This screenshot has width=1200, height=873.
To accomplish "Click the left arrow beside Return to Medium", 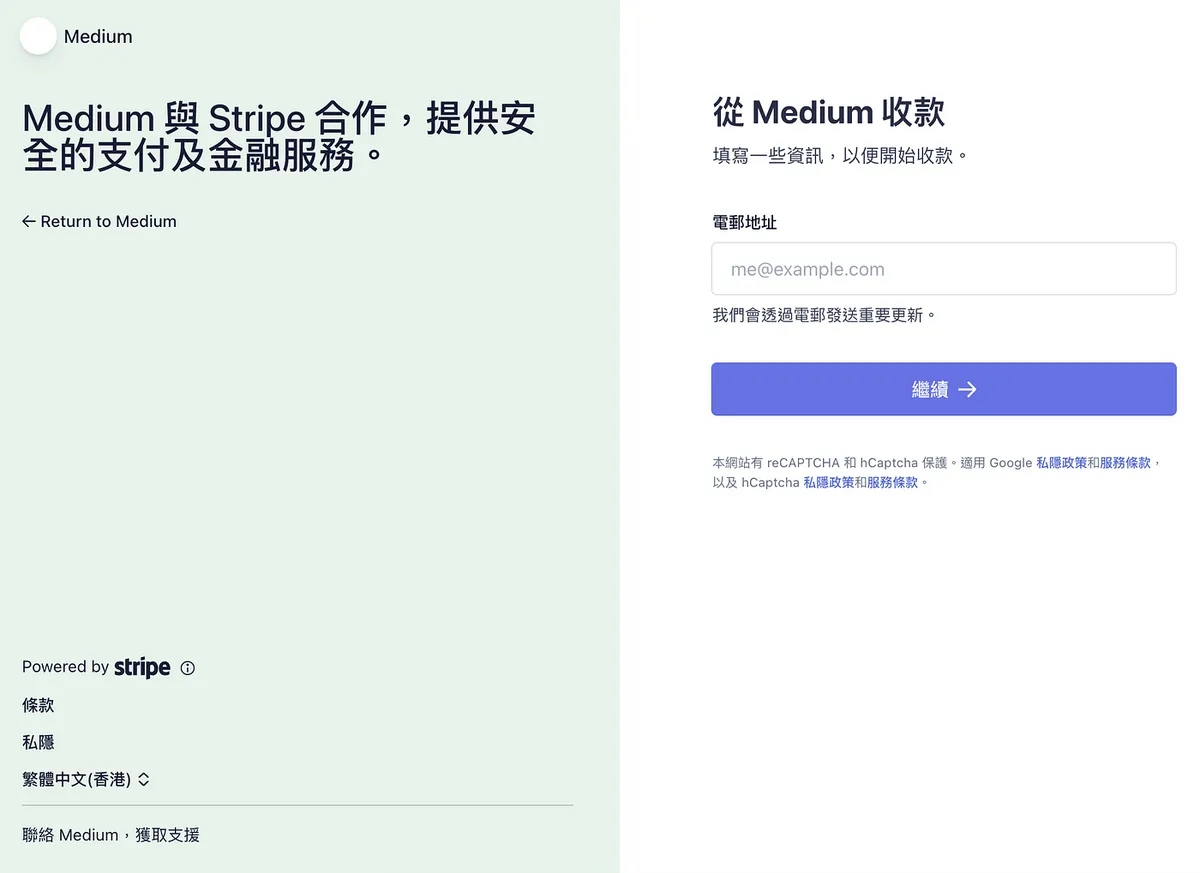I will 29,221.
